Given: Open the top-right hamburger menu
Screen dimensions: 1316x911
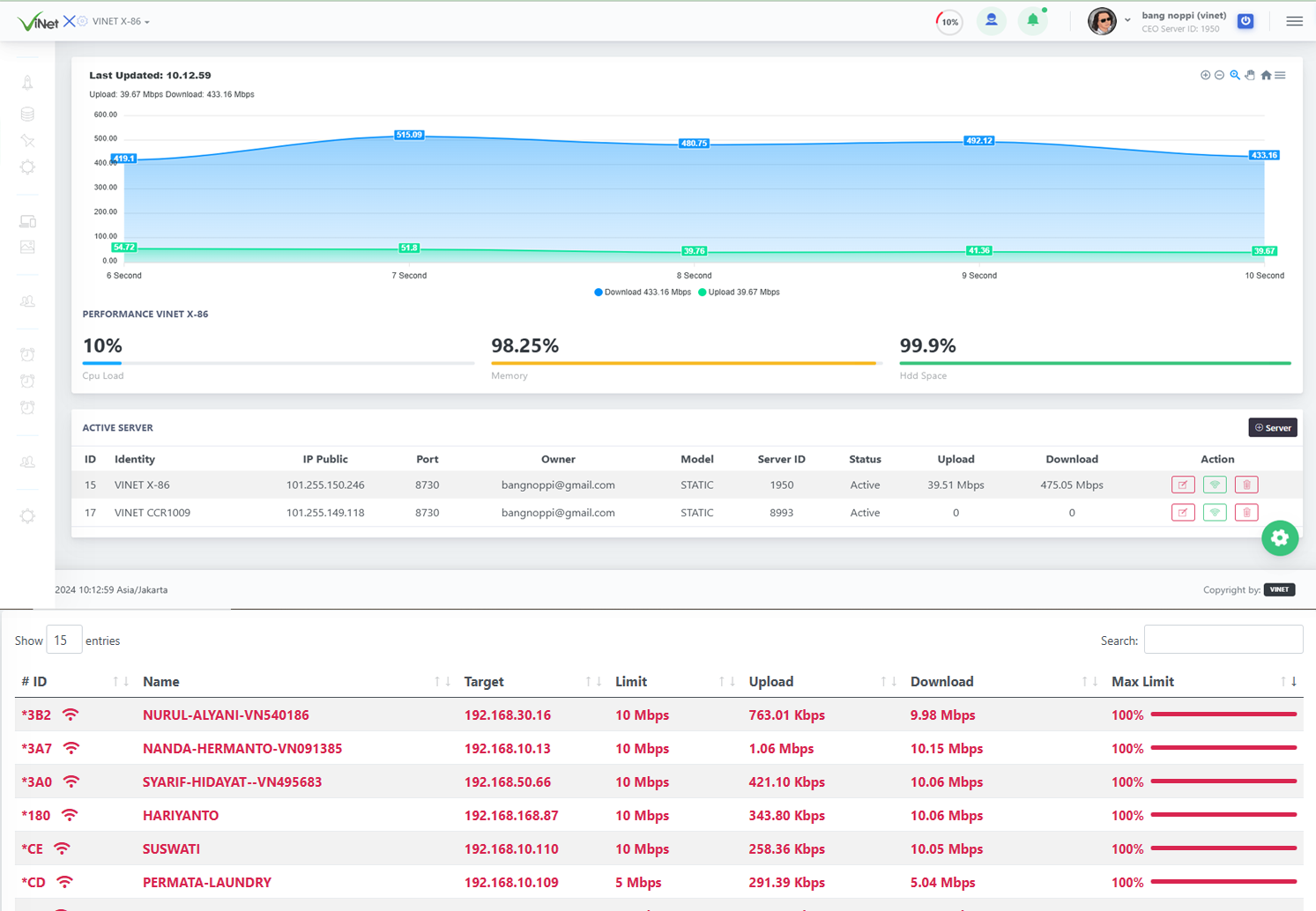Looking at the screenshot, I should 1294,21.
